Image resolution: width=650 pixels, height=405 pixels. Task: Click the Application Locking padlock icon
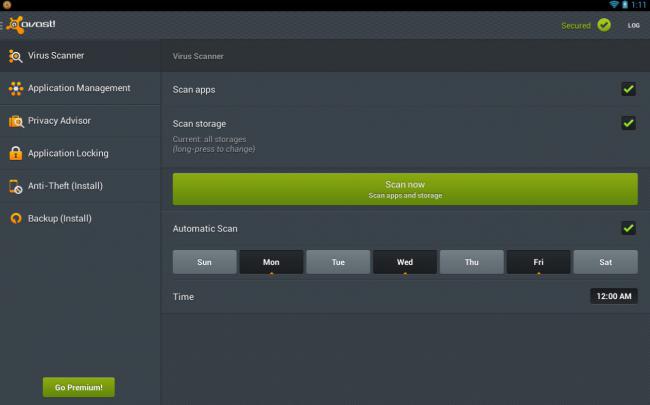[16, 153]
